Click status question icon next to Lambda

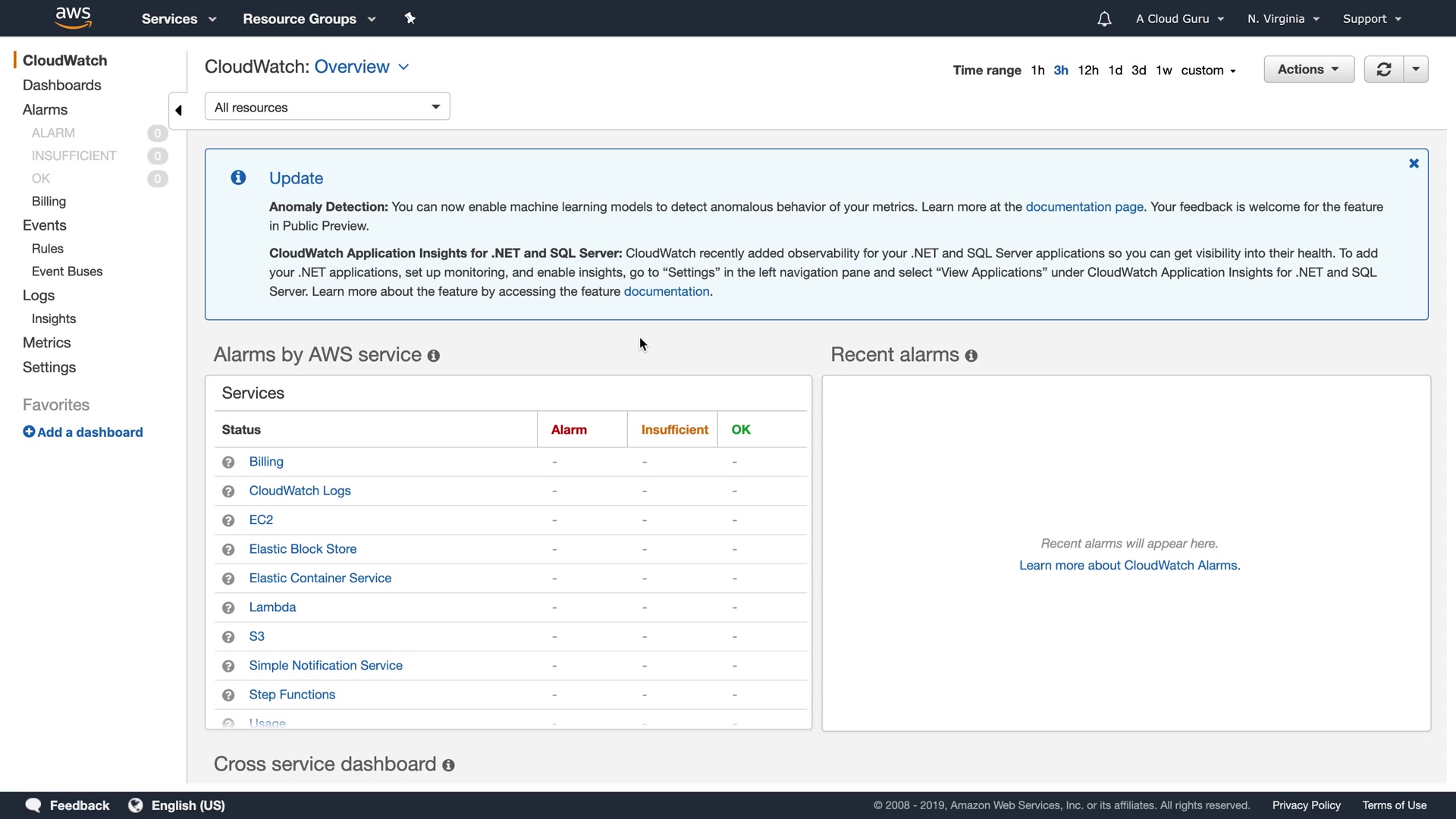(x=228, y=608)
